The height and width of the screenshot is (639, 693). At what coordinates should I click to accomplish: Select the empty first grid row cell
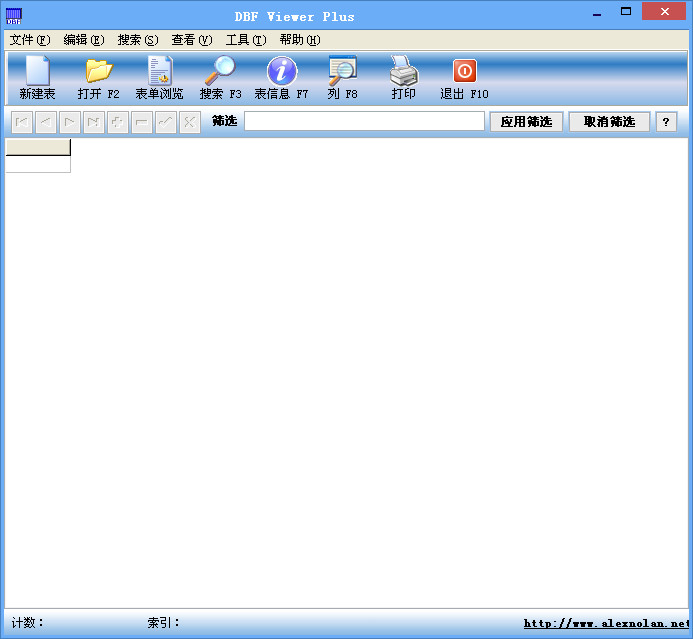[38, 164]
